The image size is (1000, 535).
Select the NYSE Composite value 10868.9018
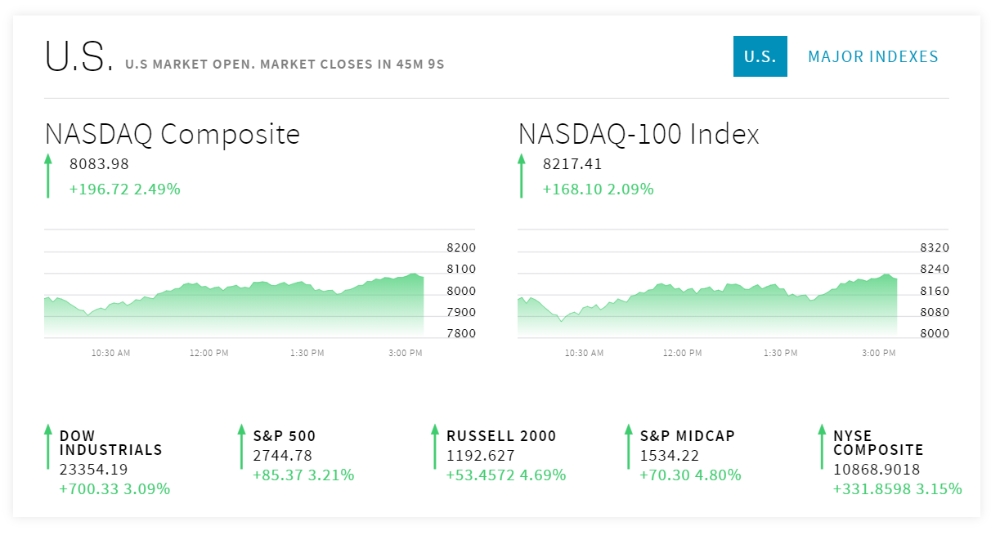876,470
